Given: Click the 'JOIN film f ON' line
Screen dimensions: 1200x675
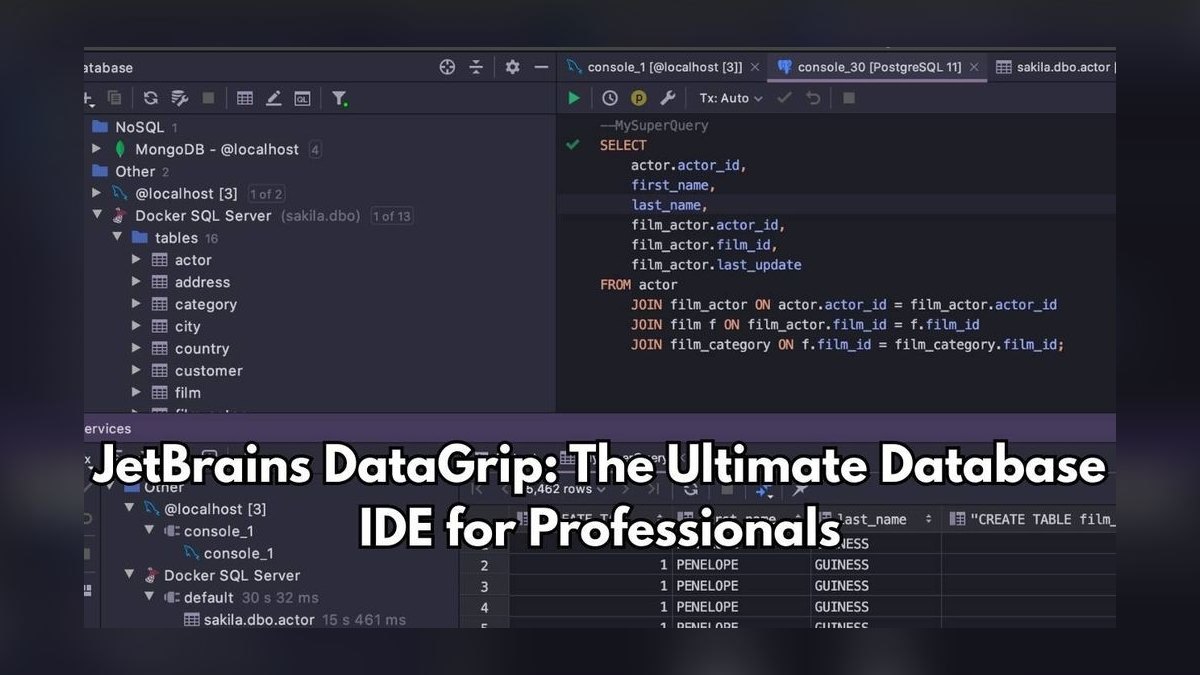Looking at the screenshot, I should pos(805,325).
